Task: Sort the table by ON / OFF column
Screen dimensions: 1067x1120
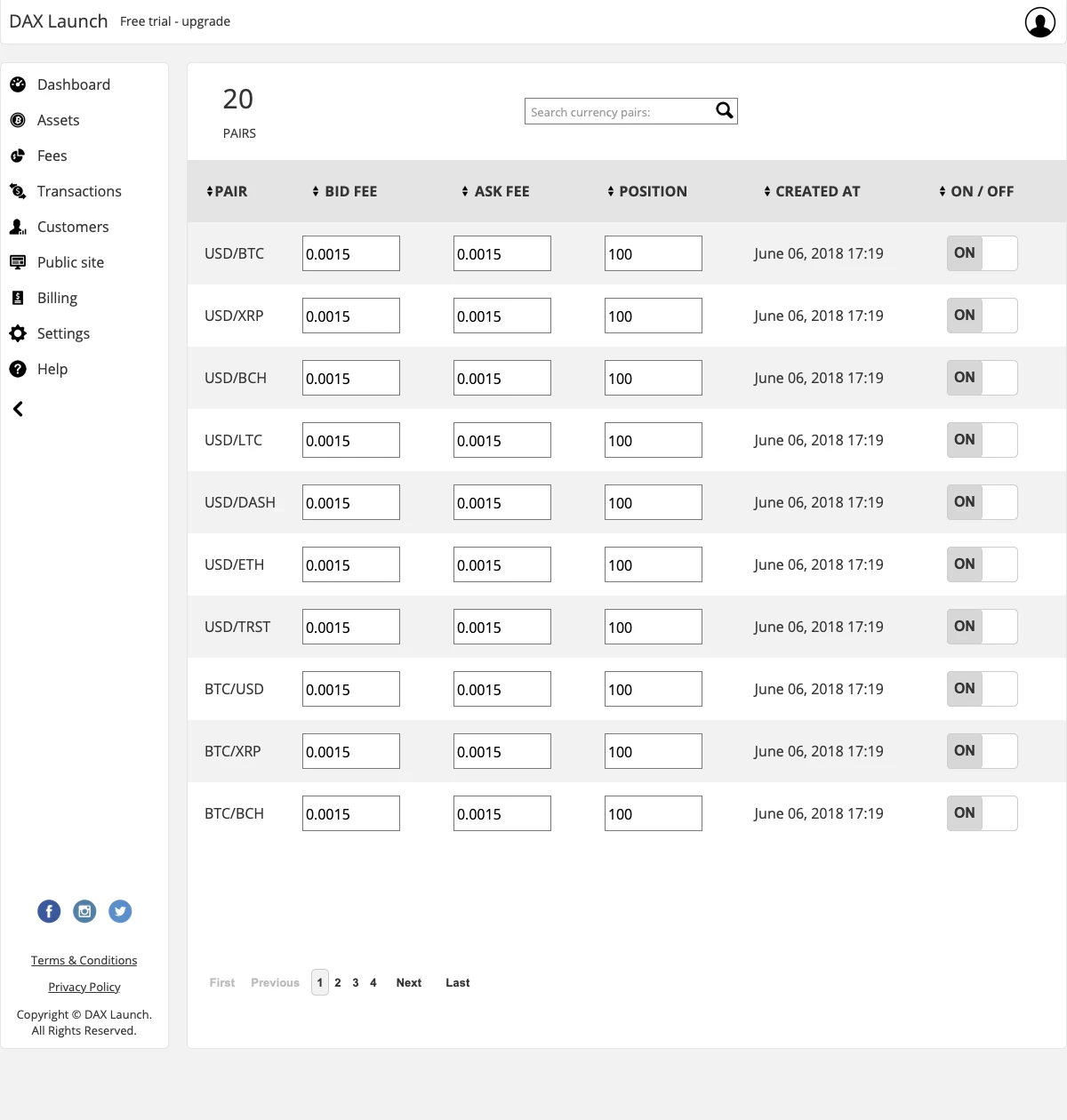Action: pos(976,191)
